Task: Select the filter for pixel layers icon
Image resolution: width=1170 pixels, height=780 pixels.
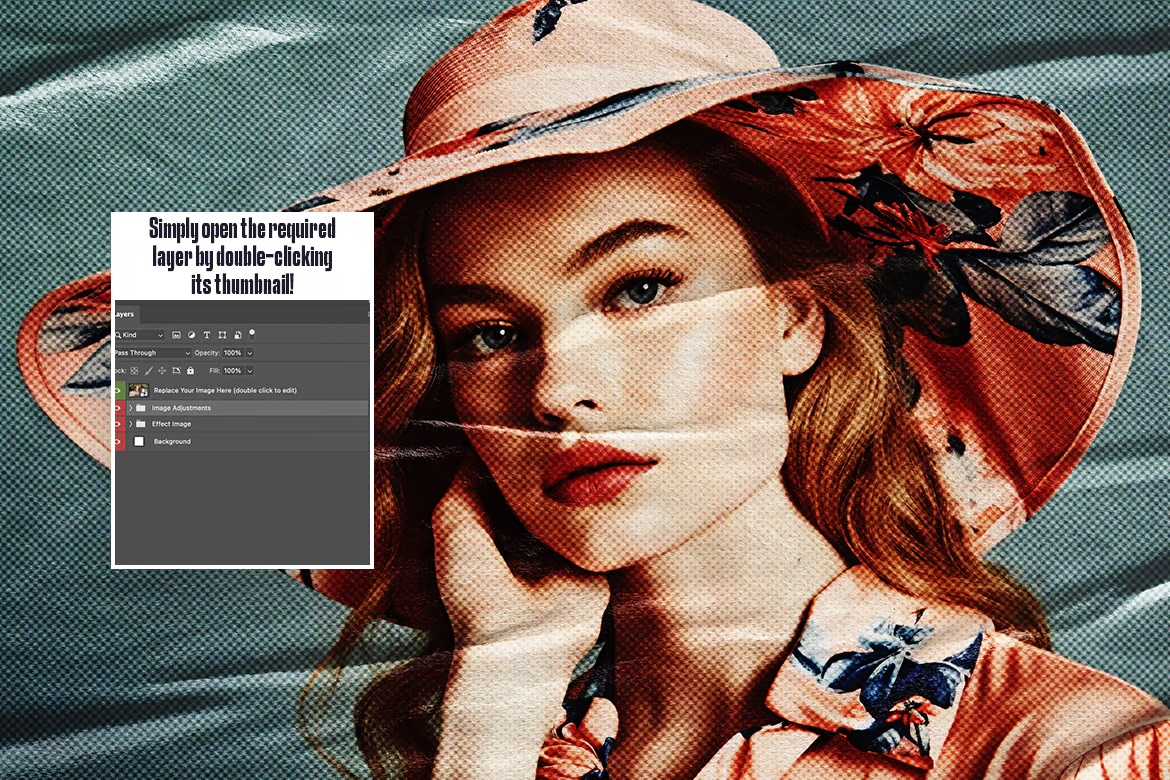Action: [177, 335]
